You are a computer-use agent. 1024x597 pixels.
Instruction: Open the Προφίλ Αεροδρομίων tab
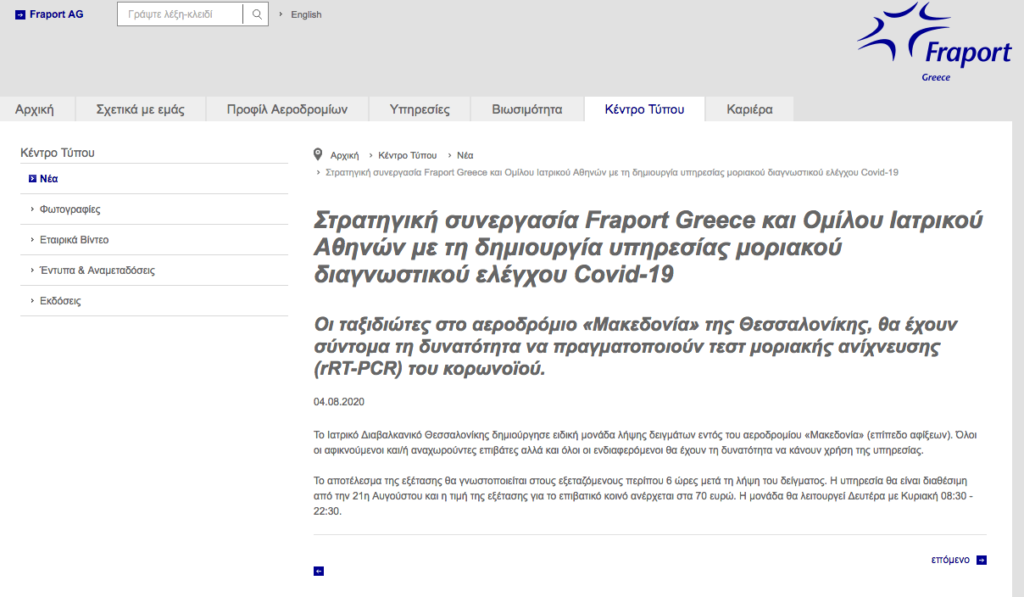point(286,109)
